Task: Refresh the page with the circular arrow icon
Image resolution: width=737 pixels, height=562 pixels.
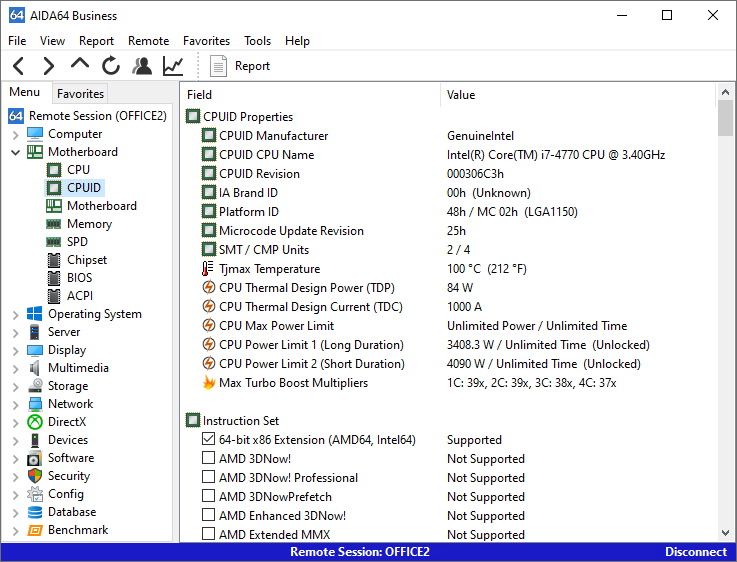Action: point(111,65)
